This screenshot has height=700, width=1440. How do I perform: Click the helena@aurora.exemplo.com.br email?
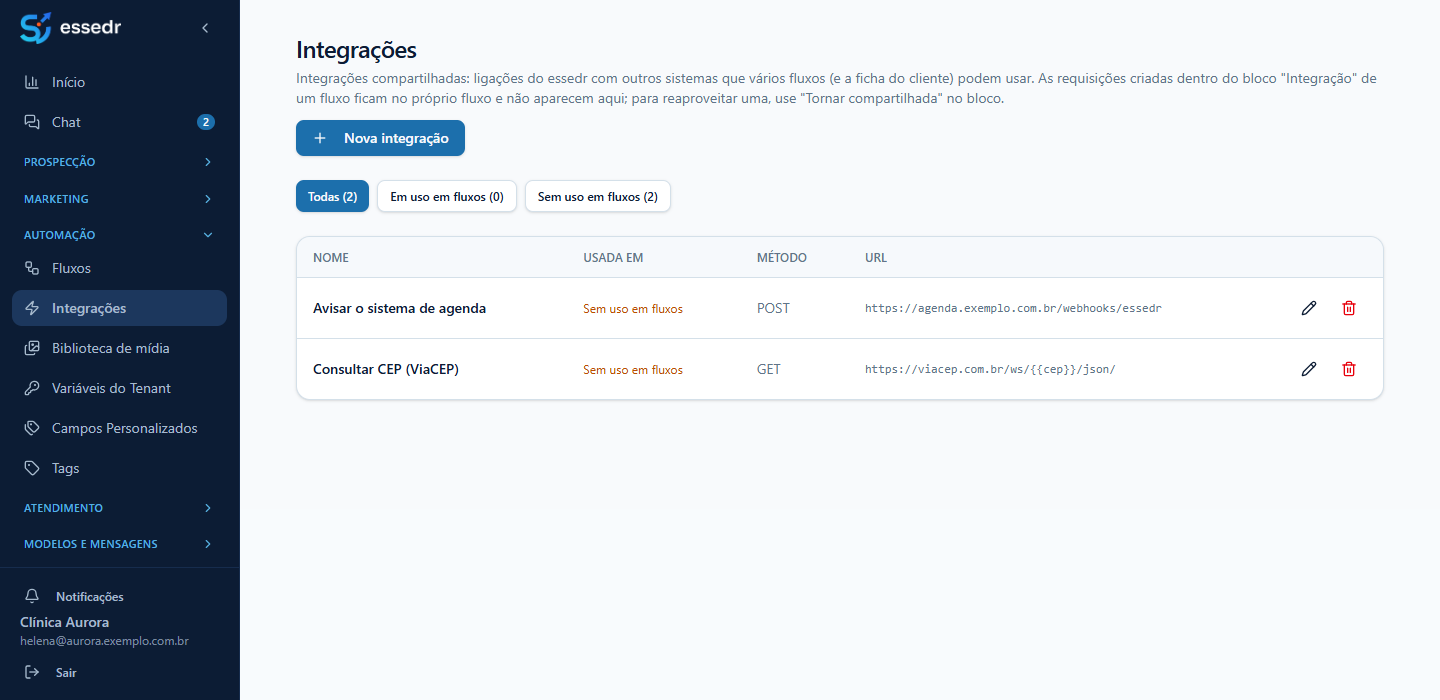point(105,641)
